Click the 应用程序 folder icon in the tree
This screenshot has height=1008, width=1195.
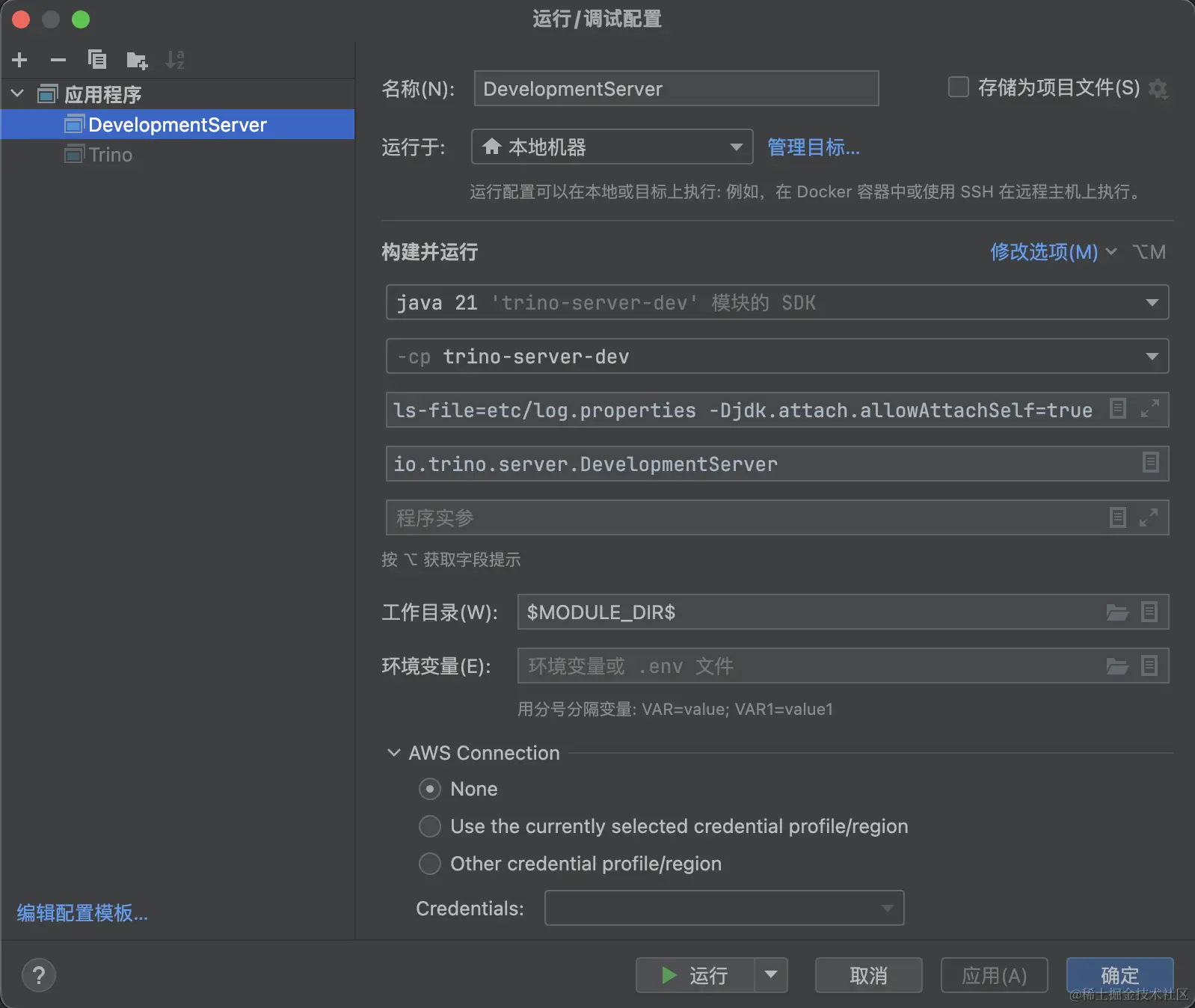pyautogui.click(x=48, y=94)
